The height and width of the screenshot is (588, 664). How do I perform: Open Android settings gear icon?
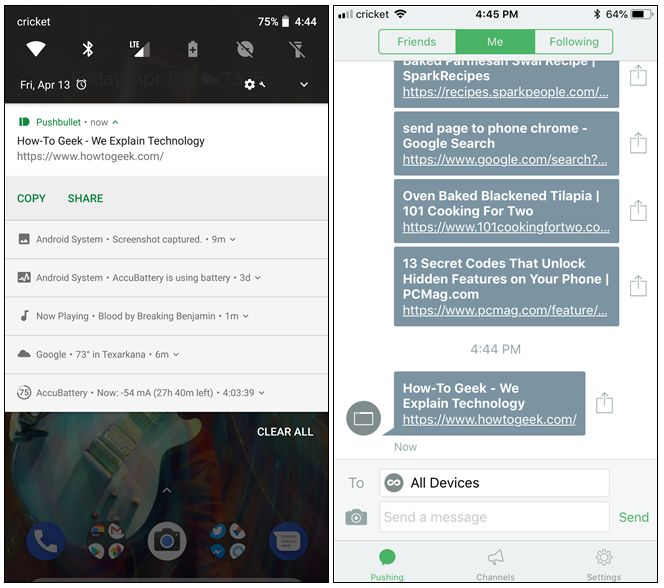pyautogui.click(x=250, y=85)
